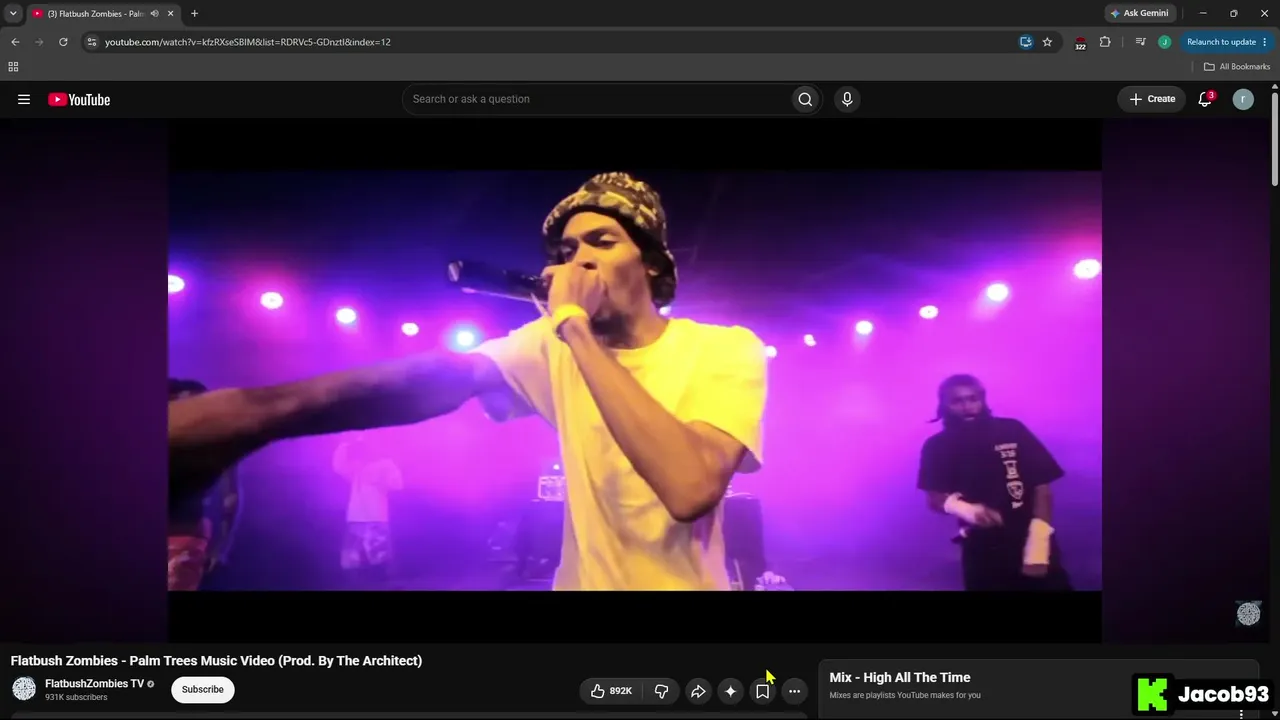Share the video using the arrow icon
Screen dimensions: 1280x720
[x=698, y=691]
